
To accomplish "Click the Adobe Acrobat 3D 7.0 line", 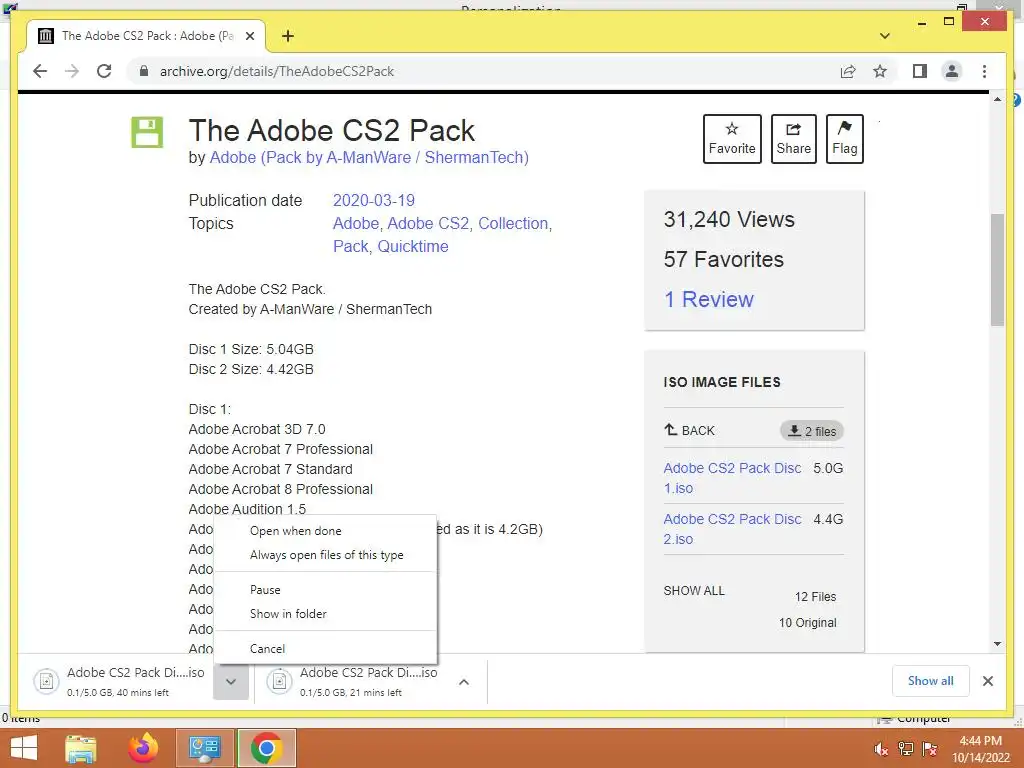I will click(x=257, y=429).
